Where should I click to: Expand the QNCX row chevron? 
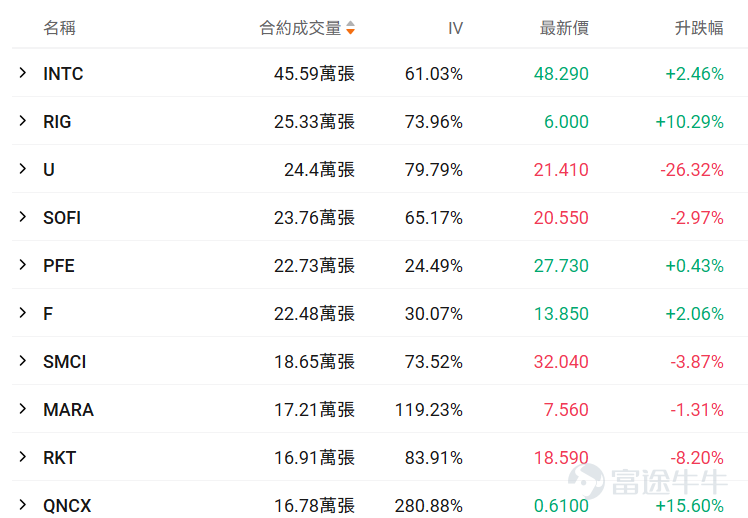tap(22, 505)
